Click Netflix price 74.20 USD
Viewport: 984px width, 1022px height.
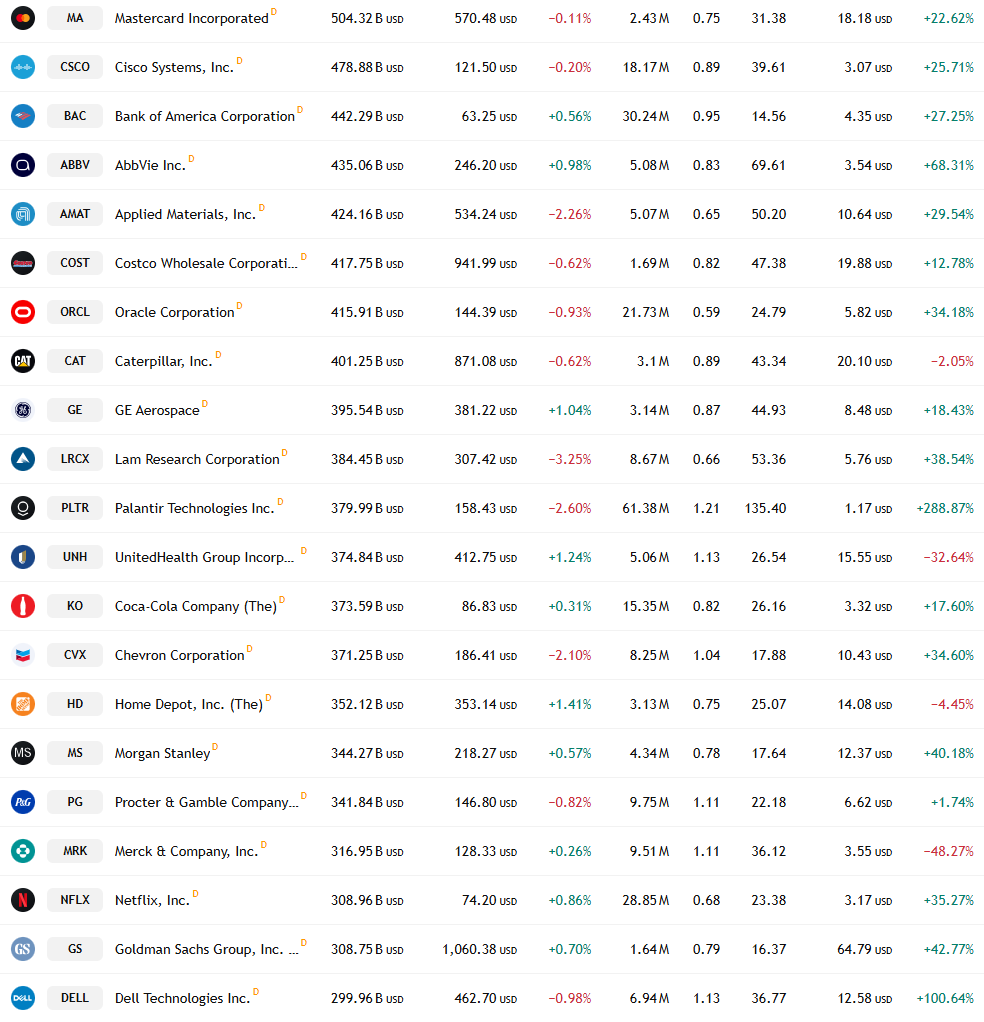(x=489, y=900)
